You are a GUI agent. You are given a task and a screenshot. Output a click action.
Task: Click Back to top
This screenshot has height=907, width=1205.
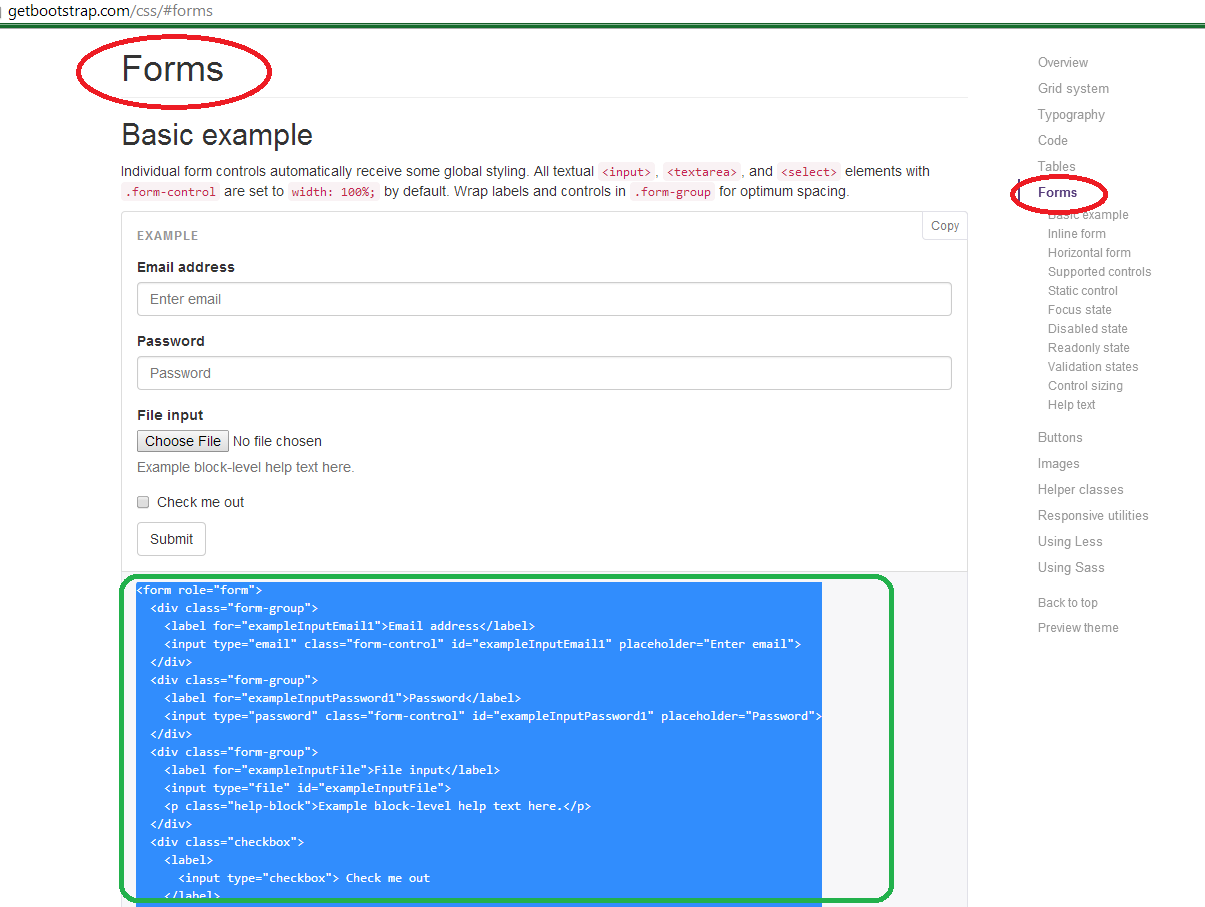pyautogui.click(x=1067, y=602)
